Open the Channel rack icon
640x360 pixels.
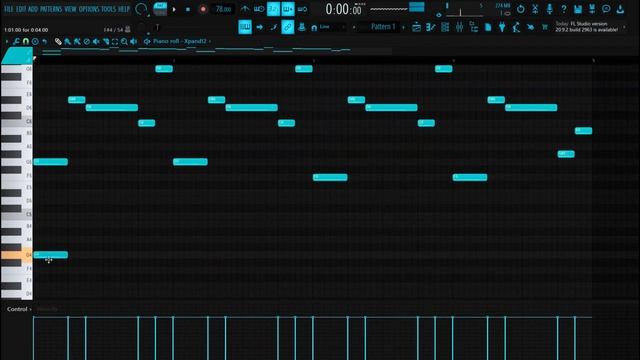(445, 27)
